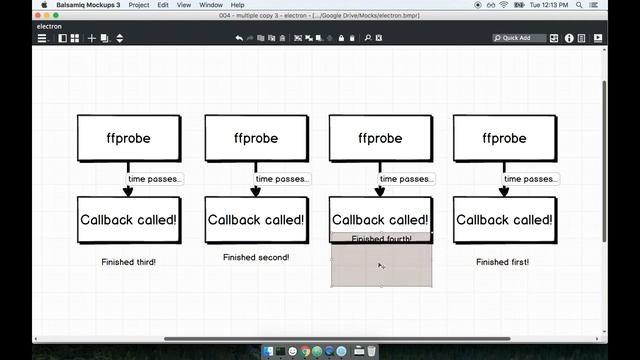Click the zoom magnifier icon in toolbar
This screenshot has width=640, height=360.
coord(368,38)
